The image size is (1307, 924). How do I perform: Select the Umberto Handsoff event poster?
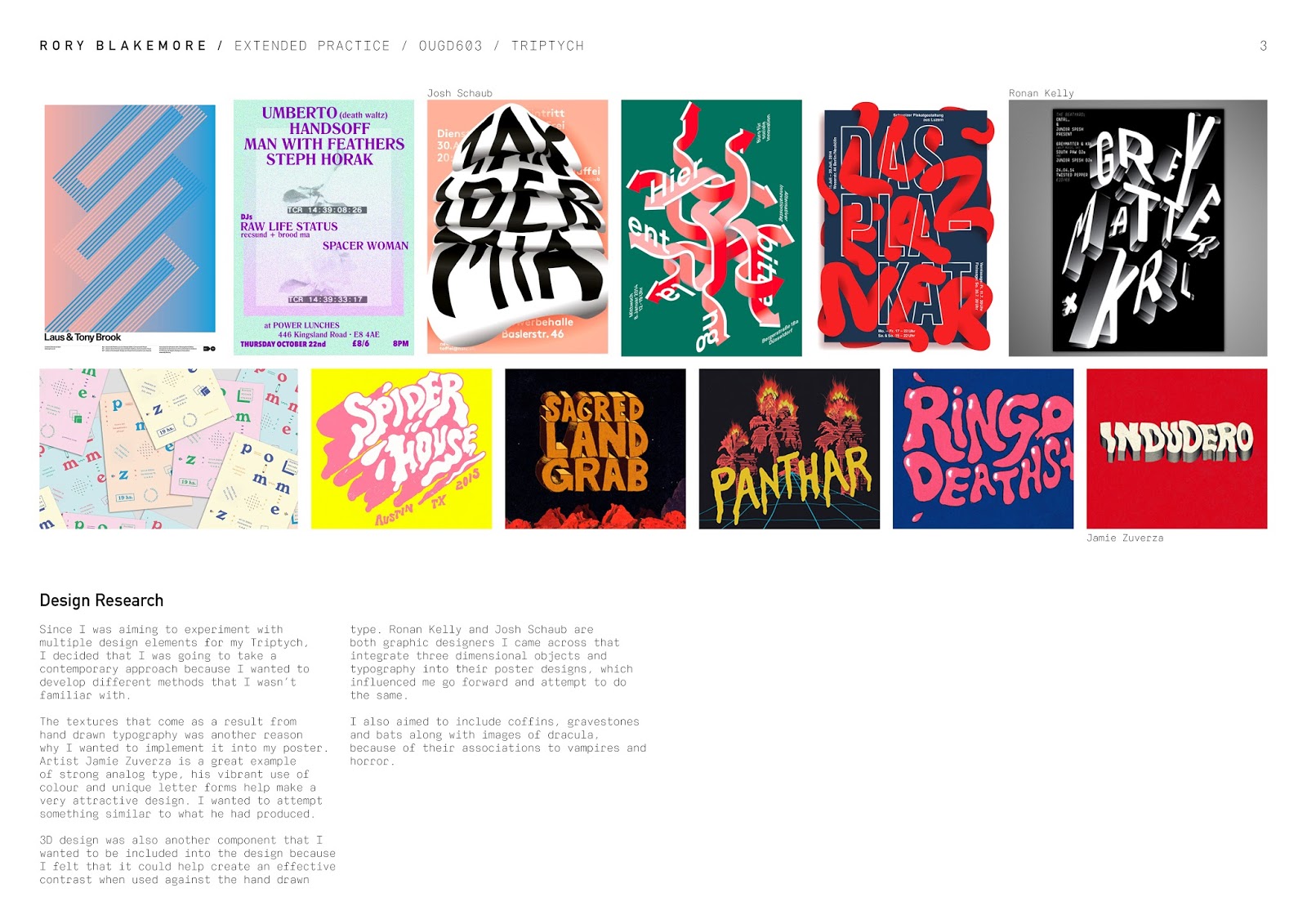(323, 228)
